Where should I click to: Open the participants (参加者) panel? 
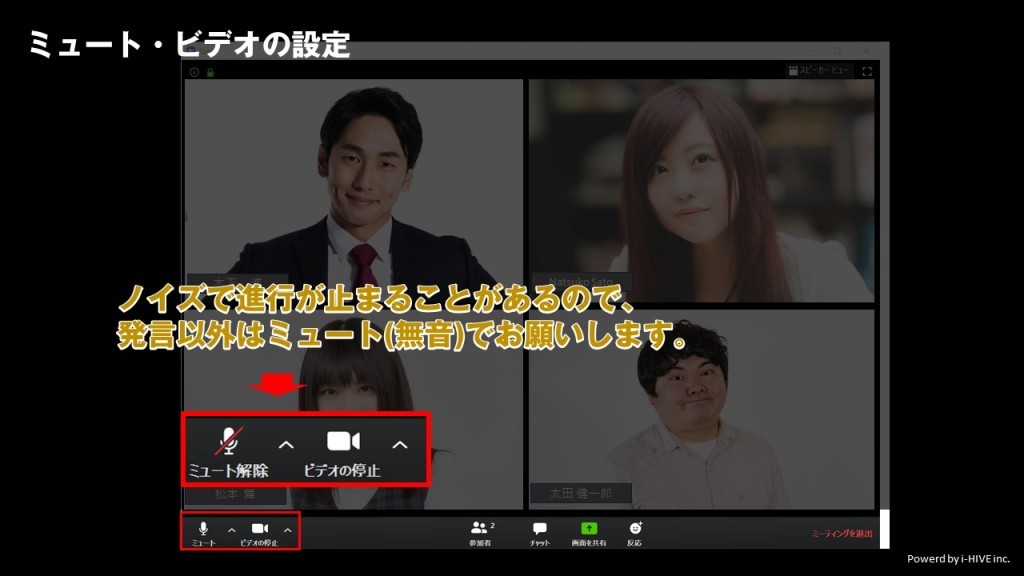480,531
